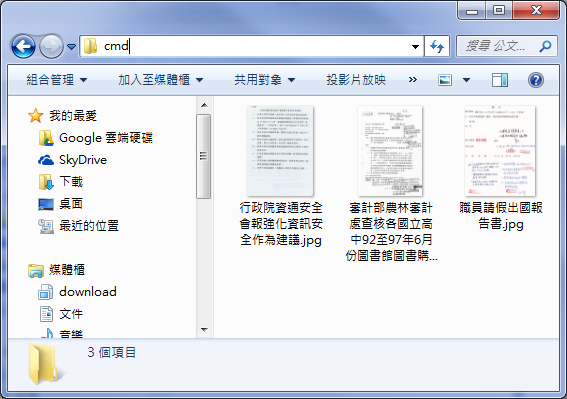567x399 pixels.
Task: Click the Refresh button beside address bar
Action: click(x=437, y=46)
